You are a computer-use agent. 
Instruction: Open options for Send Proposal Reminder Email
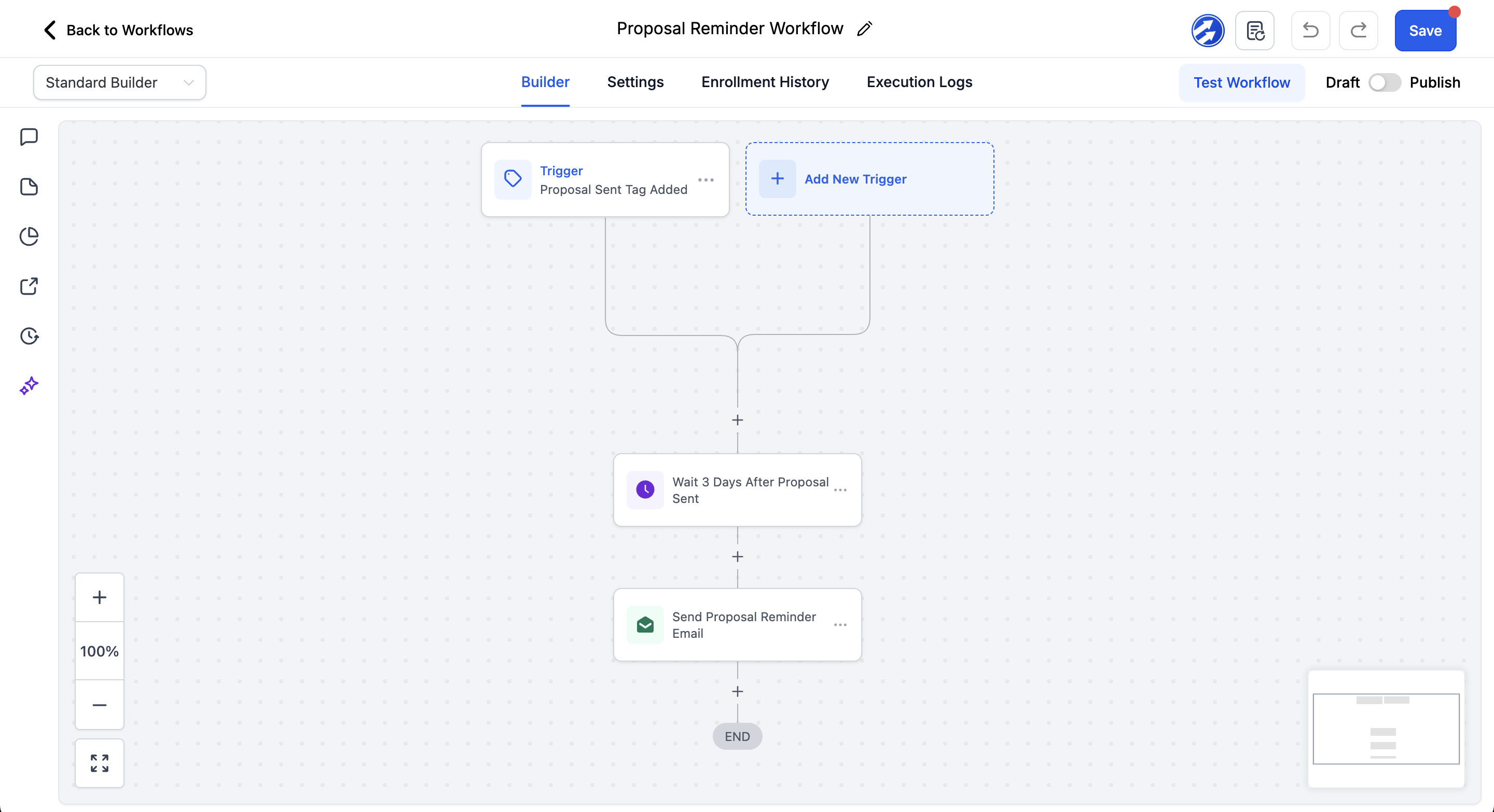(840, 625)
